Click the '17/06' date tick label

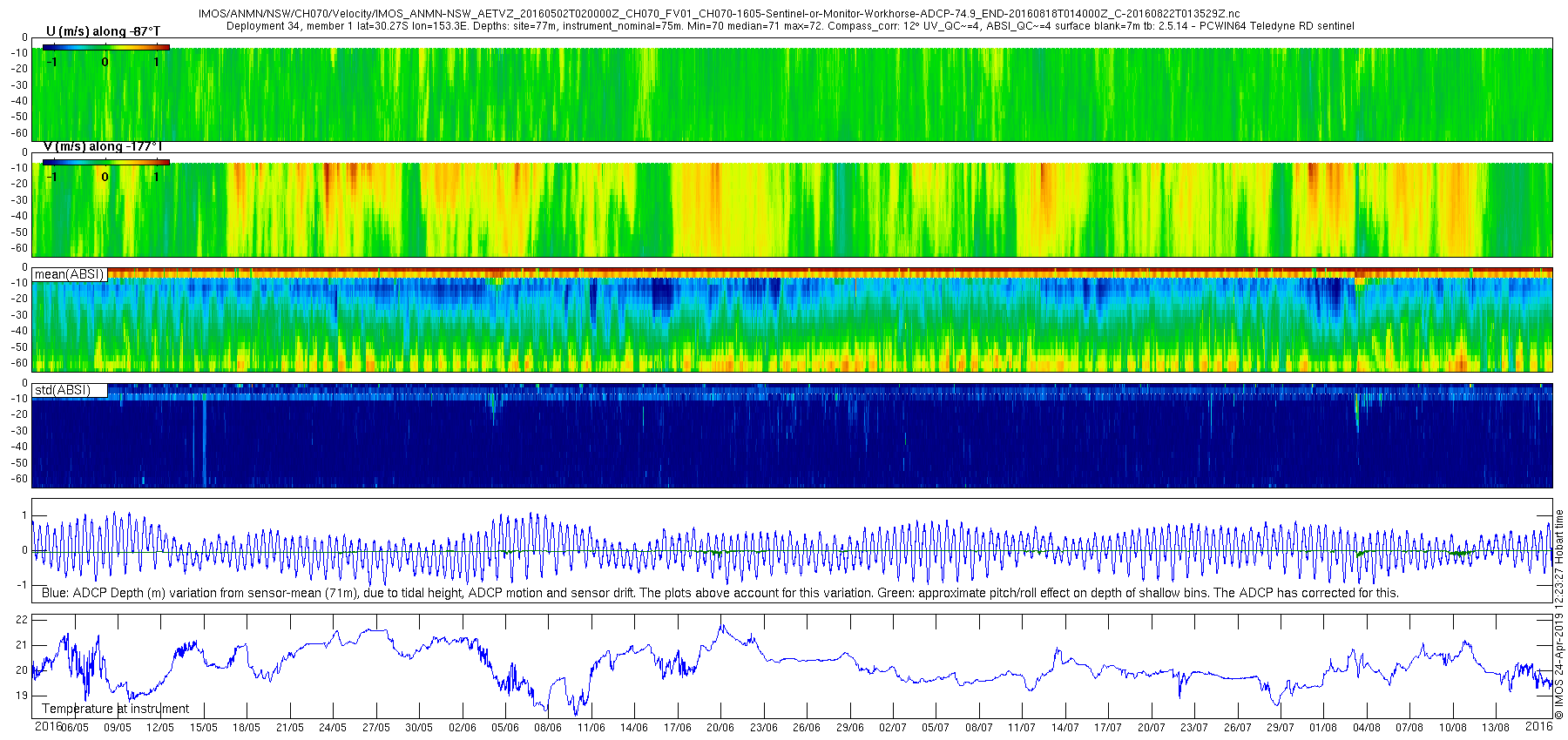pyautogui.click(x=678, y=728)
